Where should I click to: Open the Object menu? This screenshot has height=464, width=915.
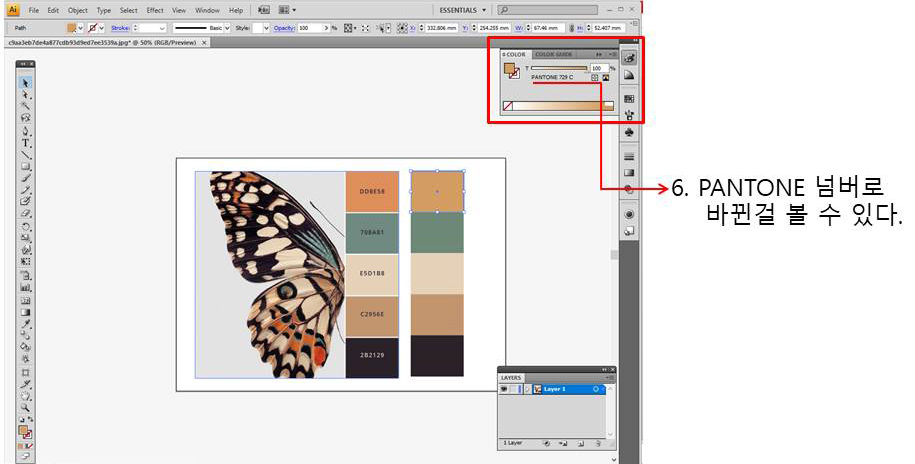point(78,11)
